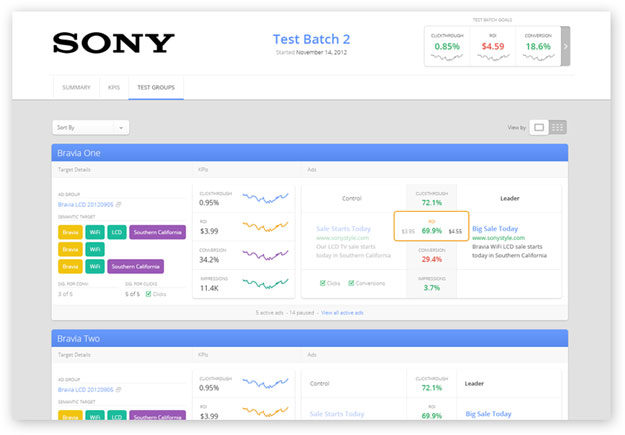Toggle the Conversions checkbox under the Control ad
The width and height of the screenshot is (625, 435).
tap(351, 283)
